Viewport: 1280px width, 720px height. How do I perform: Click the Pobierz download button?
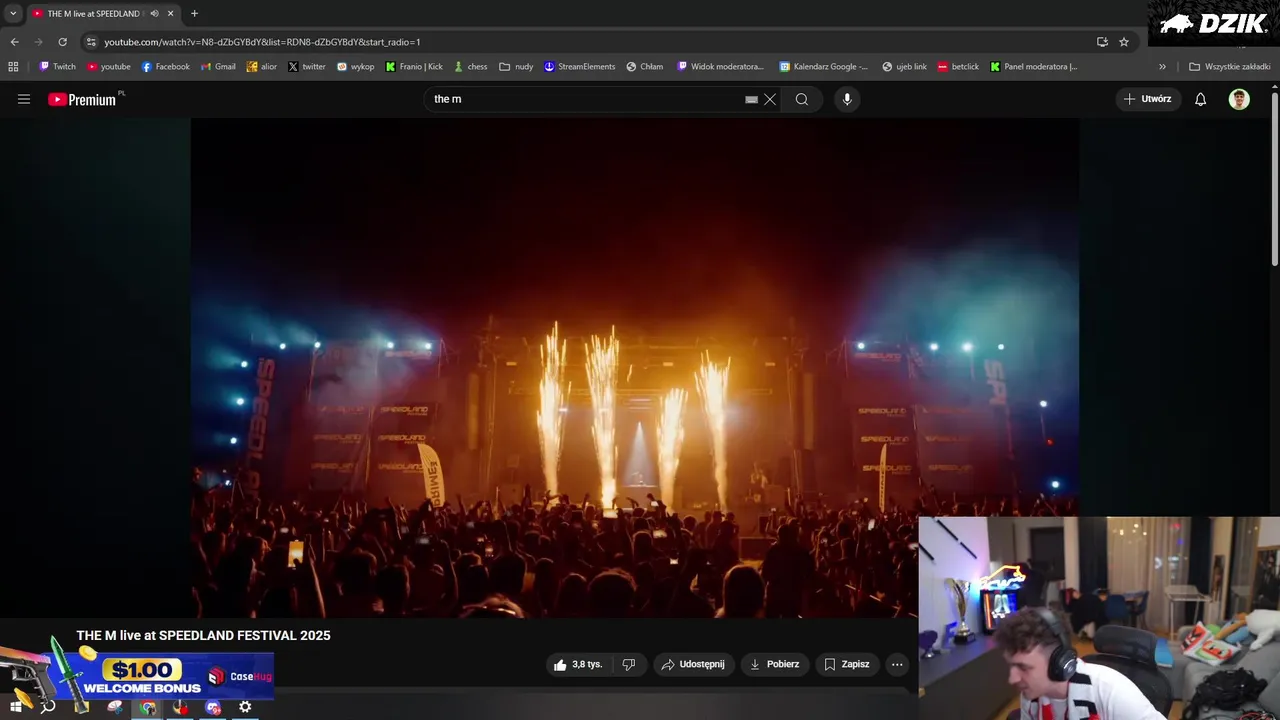(x=775, y=664)
